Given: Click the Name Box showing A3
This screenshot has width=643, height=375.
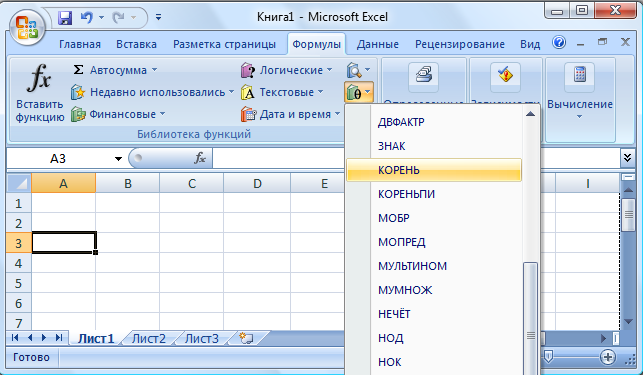Looking at the screenshot, I should [58, 159].
